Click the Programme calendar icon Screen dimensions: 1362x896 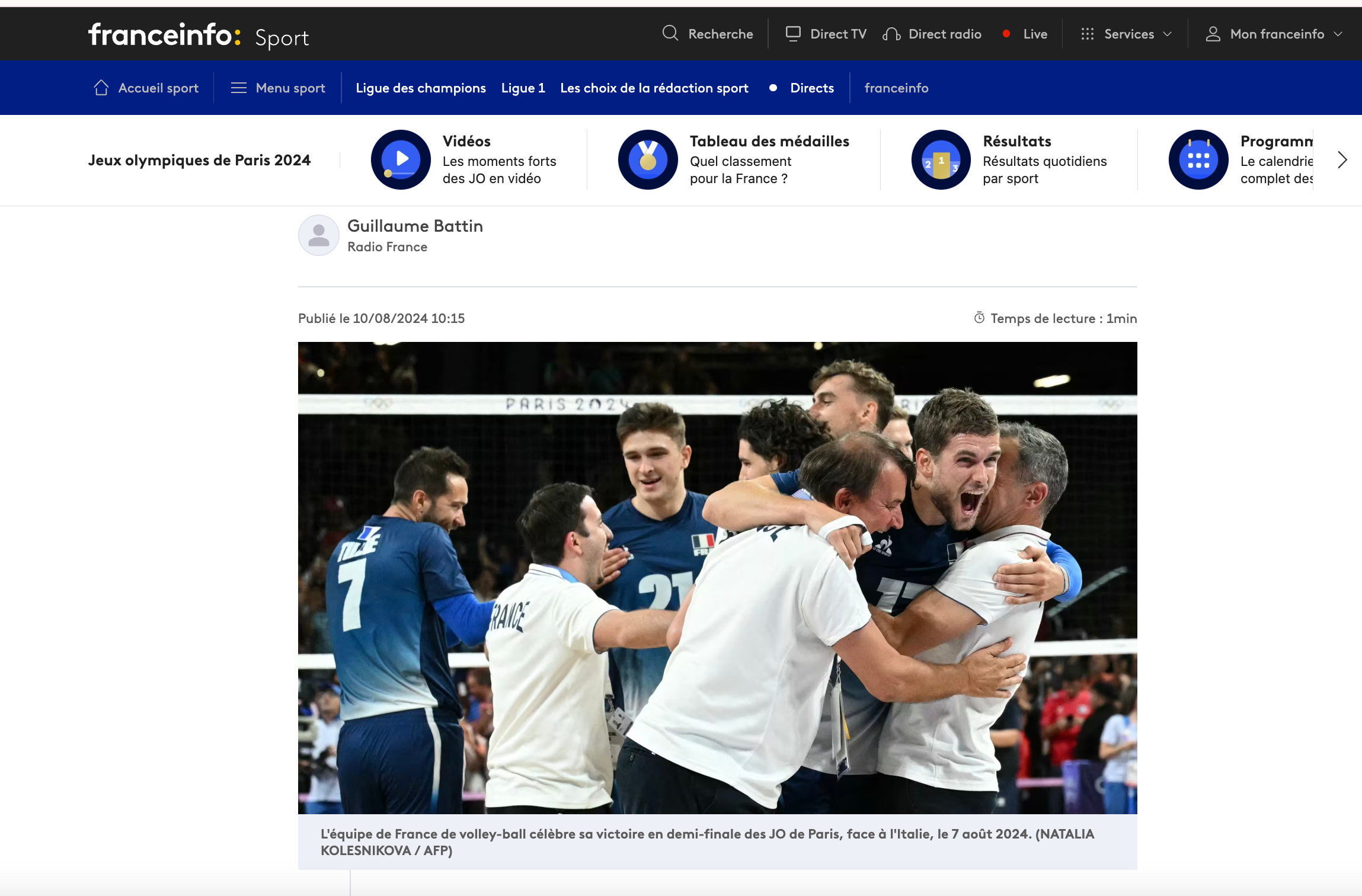[x=1198, y=159]
